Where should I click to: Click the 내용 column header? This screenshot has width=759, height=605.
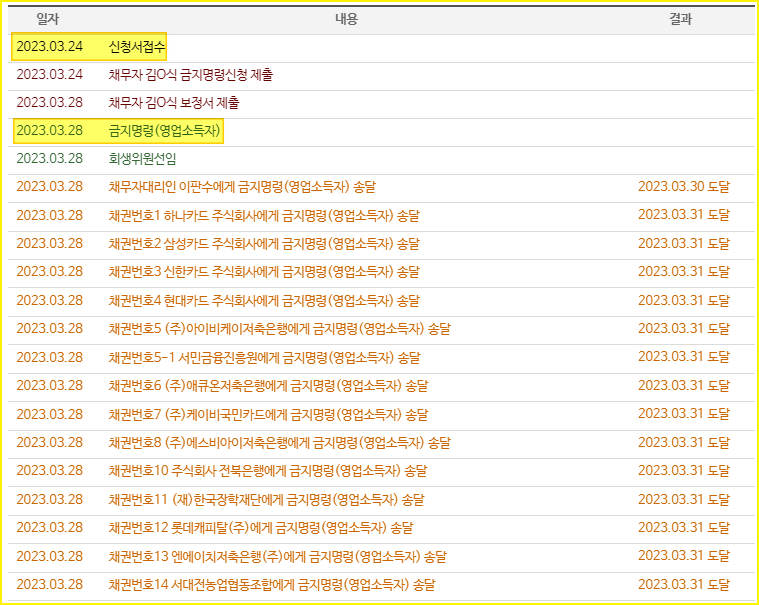(347, 19)
